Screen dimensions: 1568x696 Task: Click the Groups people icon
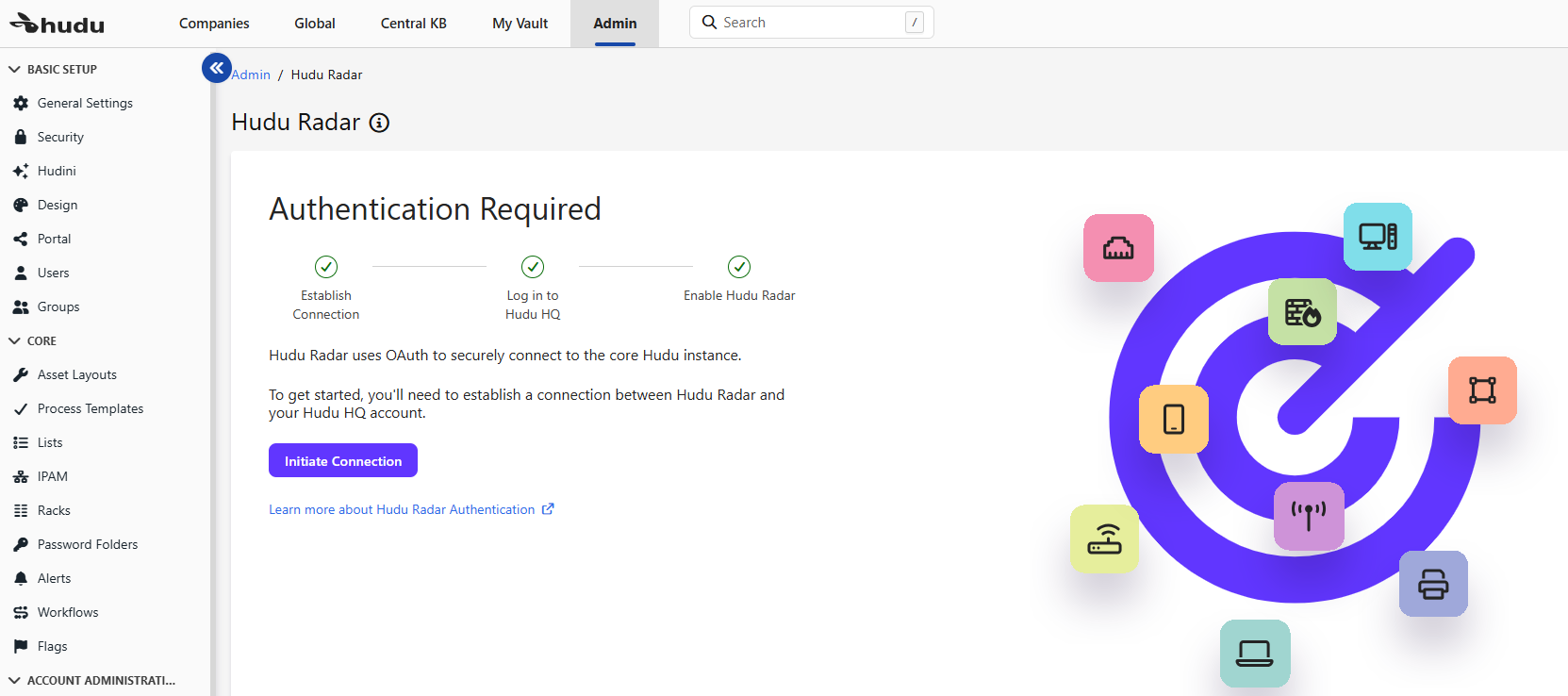tap(21, 307)
